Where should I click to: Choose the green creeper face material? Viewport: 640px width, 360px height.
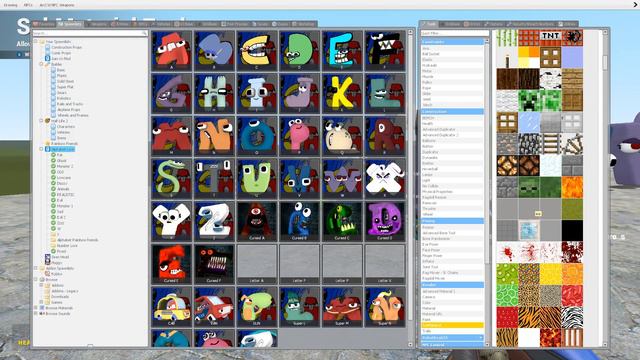[x=529, y=100]
